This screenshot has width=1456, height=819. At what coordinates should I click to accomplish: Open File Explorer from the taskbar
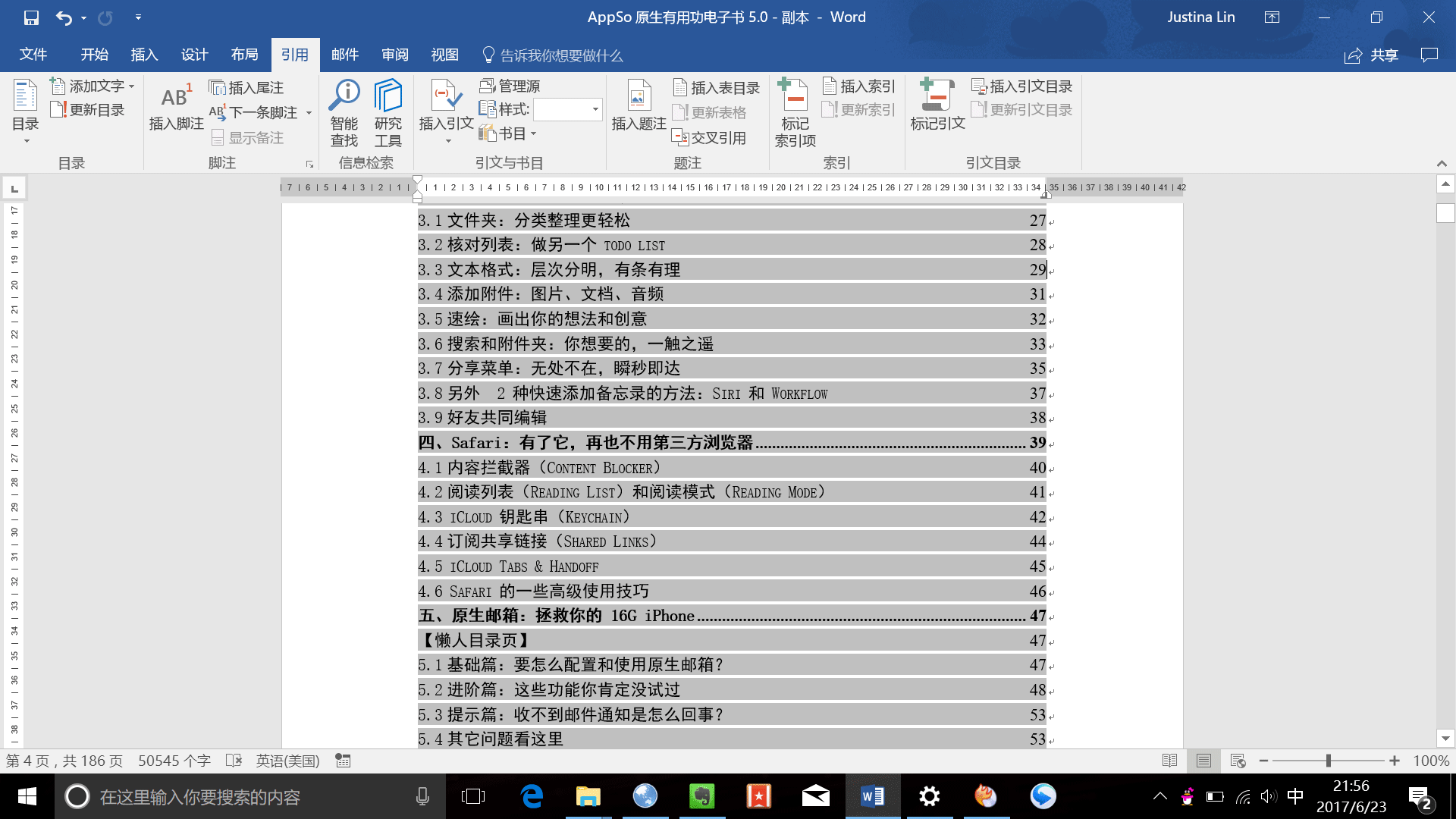click(x=588, y=796)
